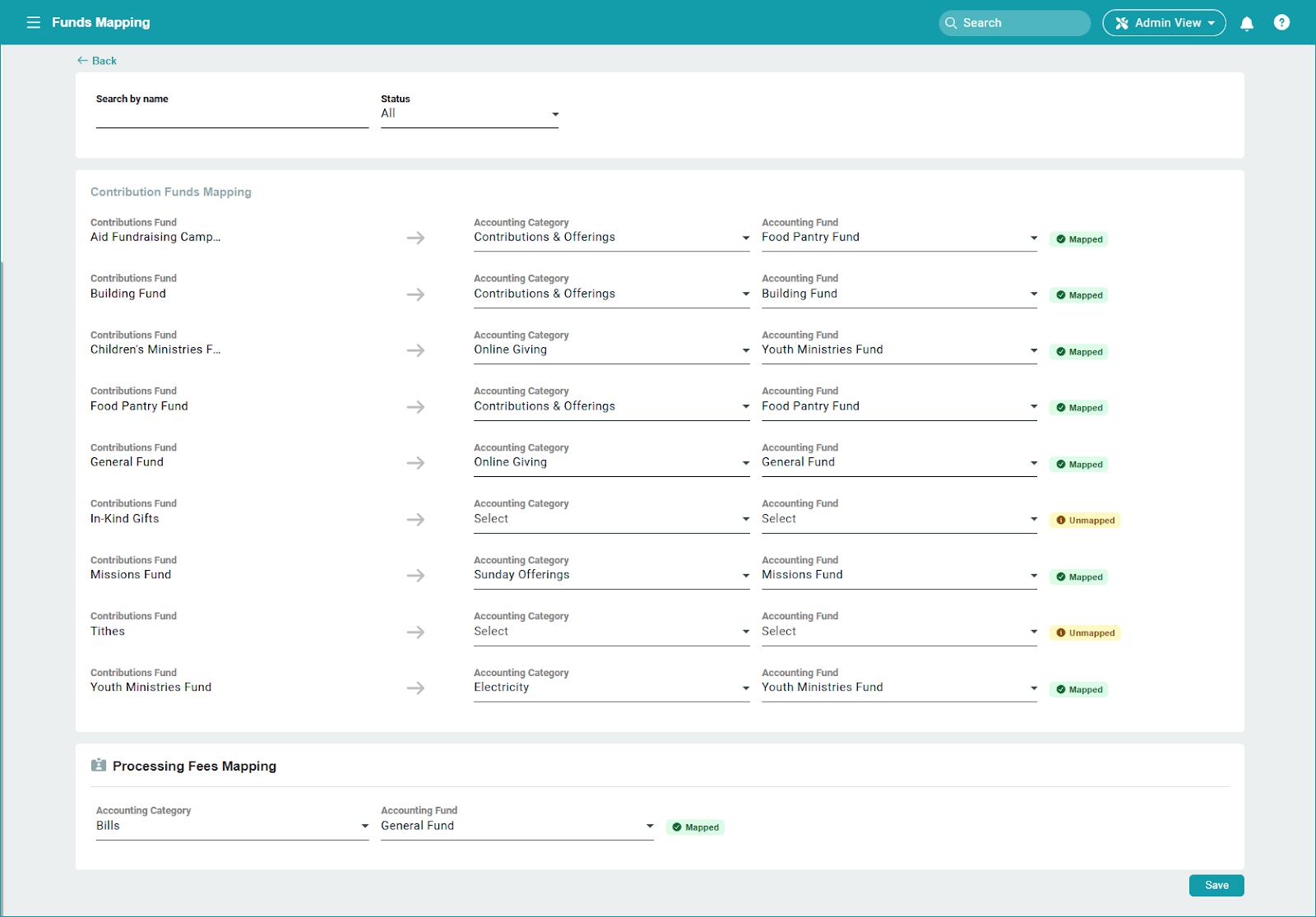The width and height of the screenshot is (1316, 917).
Task: Expand the Status filter dropdown
Action: click(469, 114)
